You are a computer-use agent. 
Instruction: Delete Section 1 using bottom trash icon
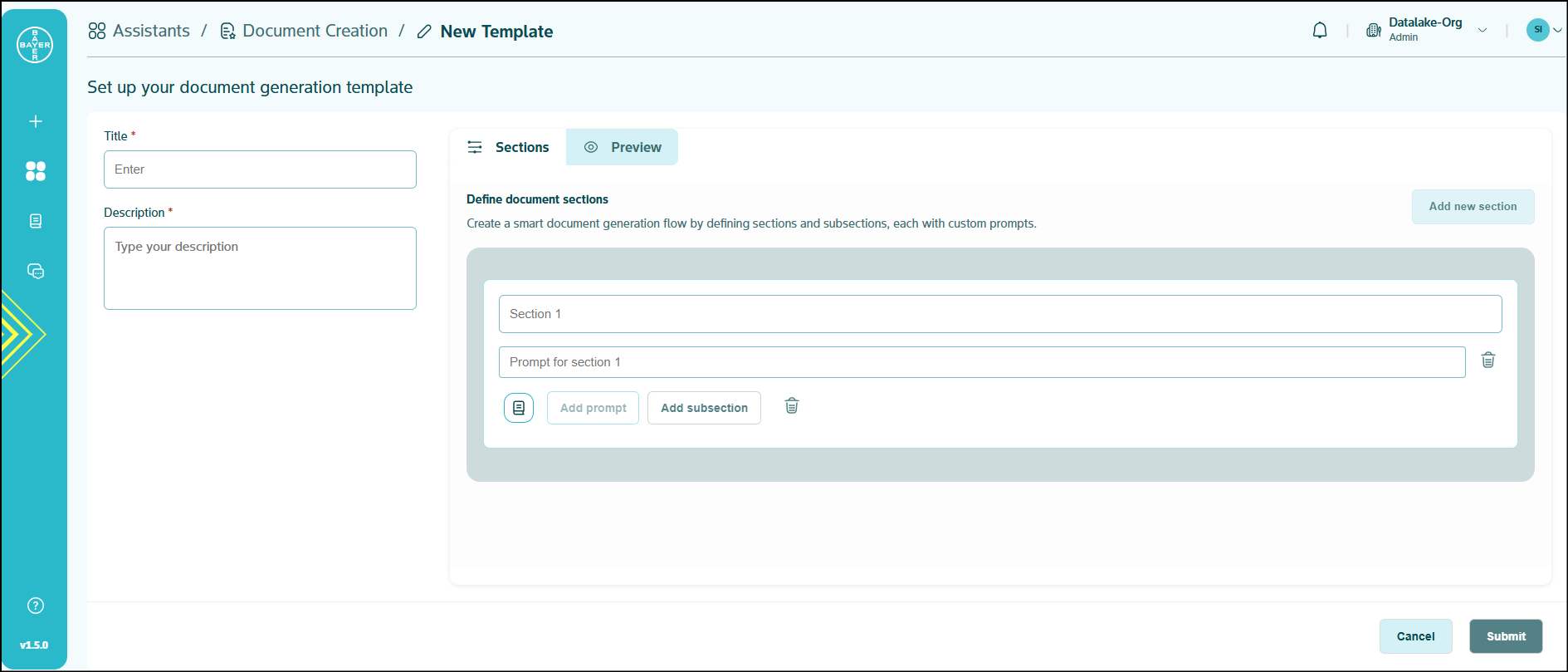click(x=791, y=406)
